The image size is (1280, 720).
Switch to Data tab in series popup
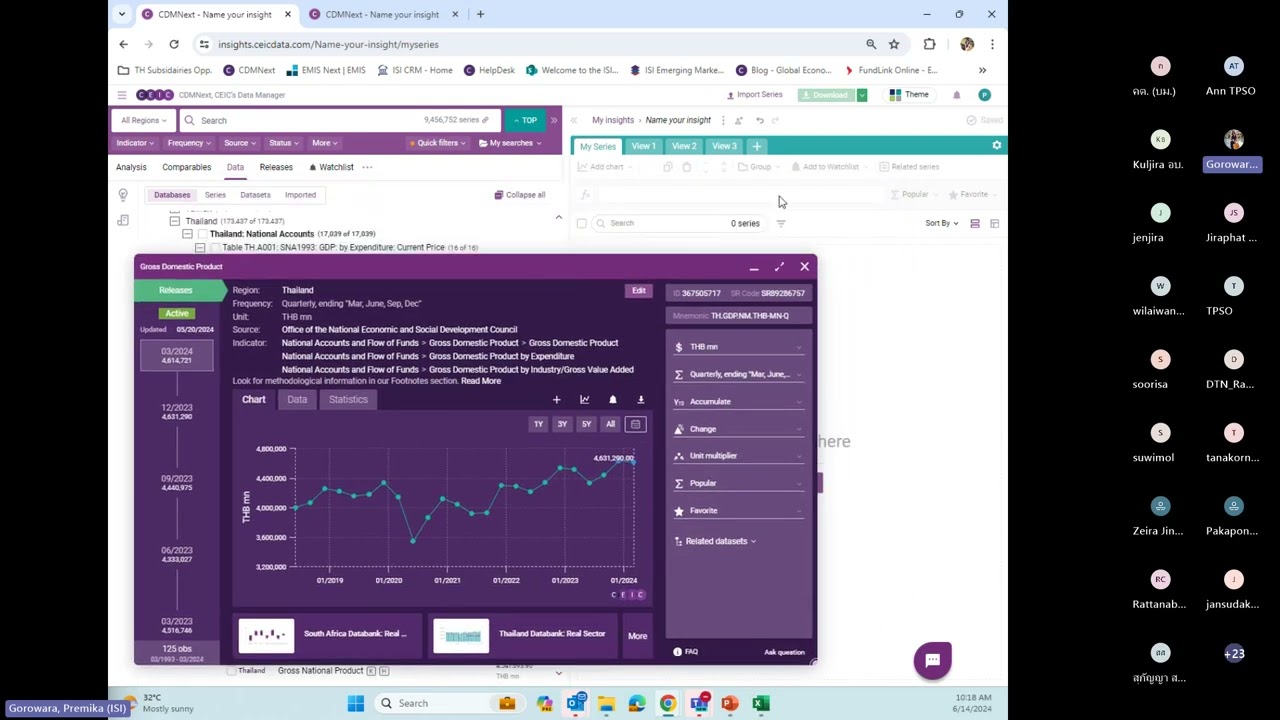tap(297, 400)
